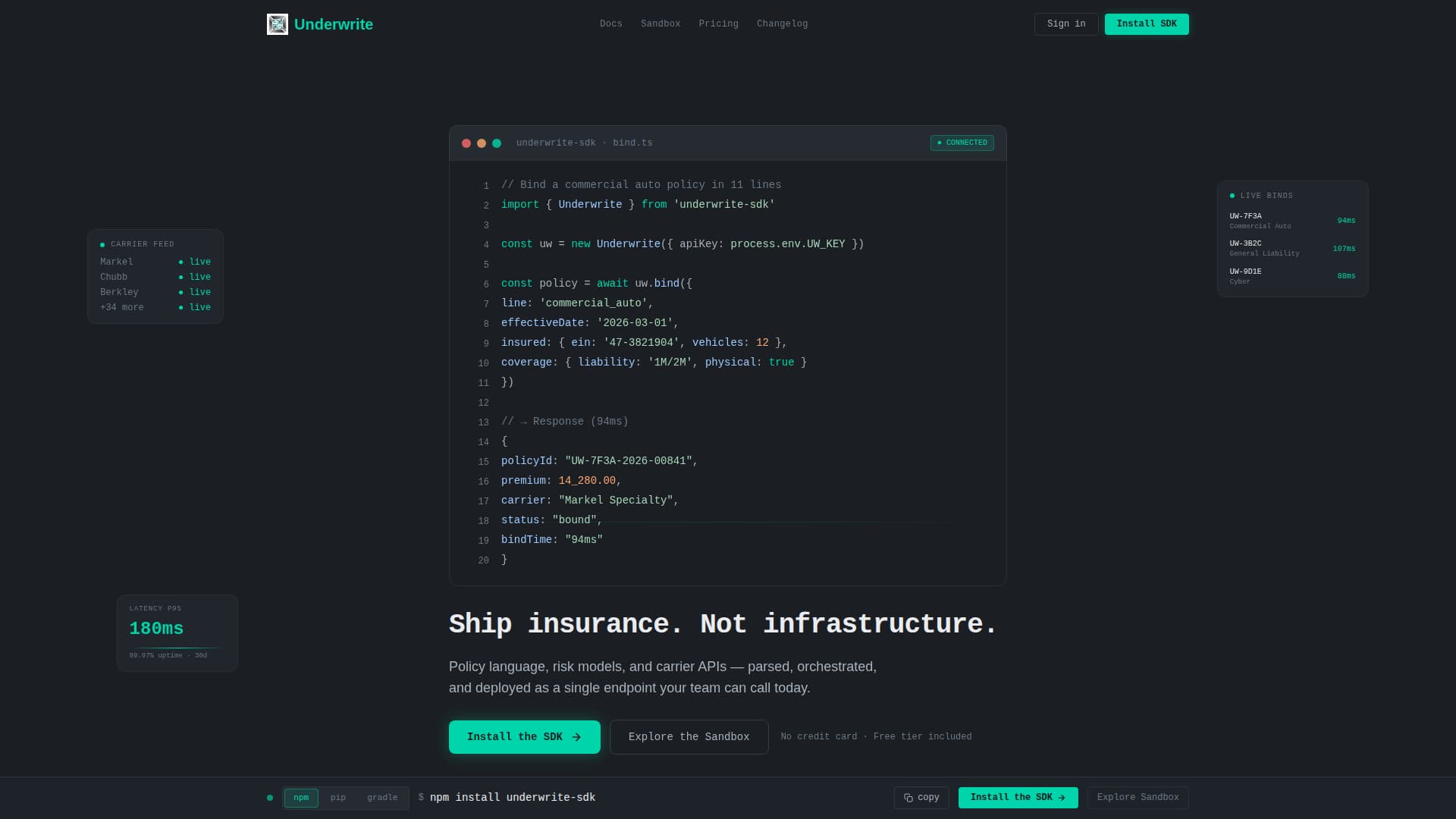Click Explore Sandbox in bottom bar
1456x819 pixels.
pyautogui.click(x=1137, y=798)
